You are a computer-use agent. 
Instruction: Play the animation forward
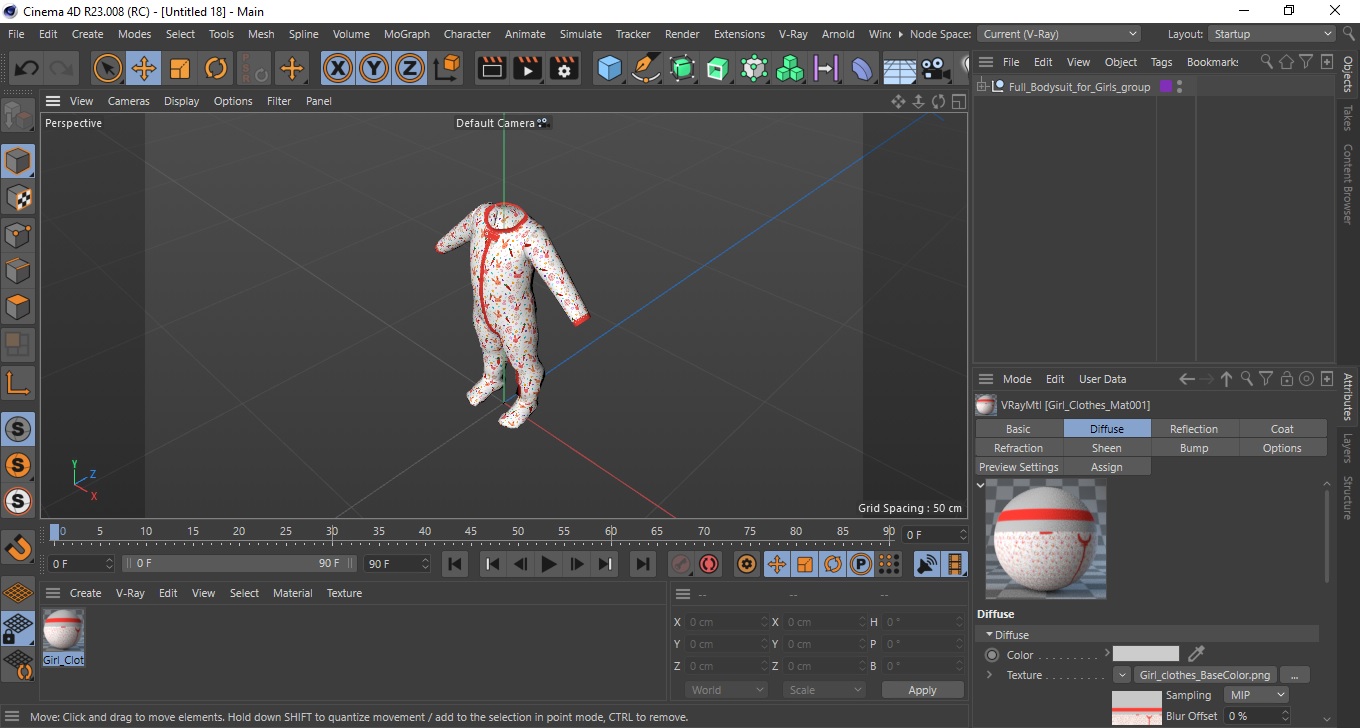coord(548,564)
